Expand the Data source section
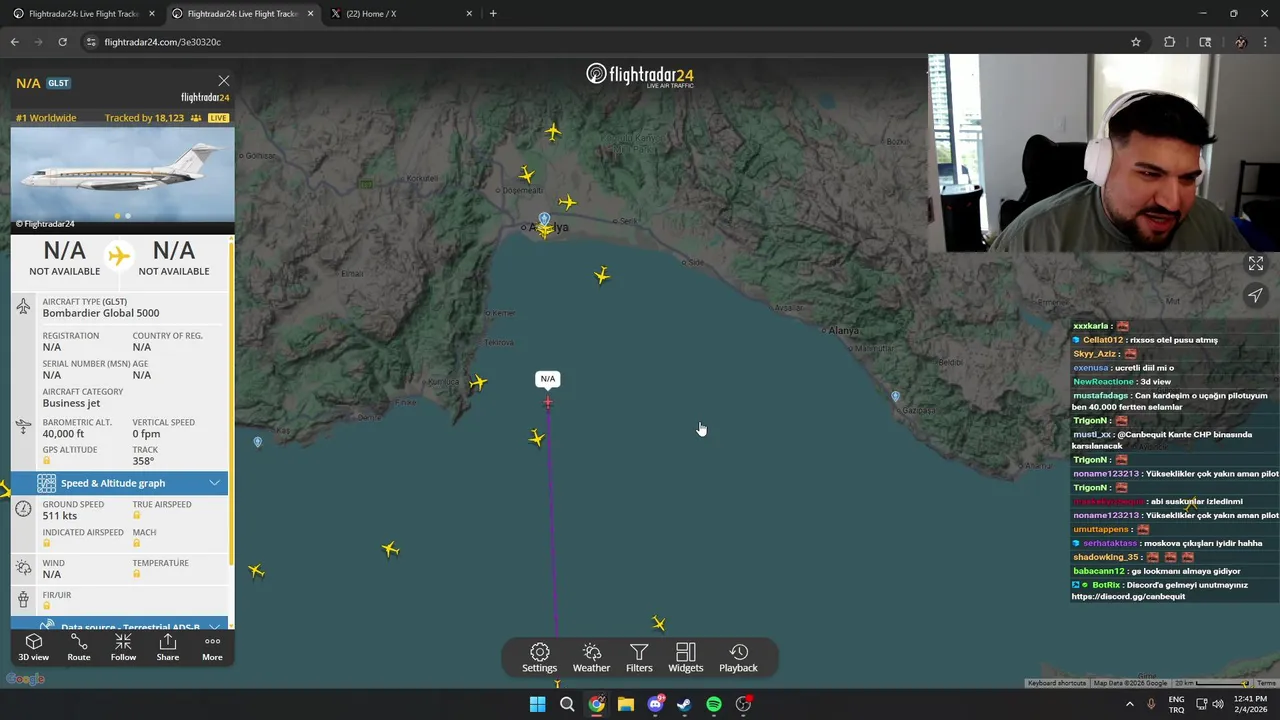The width and height of the screenshot is (1280, 720). click(119, 626)
